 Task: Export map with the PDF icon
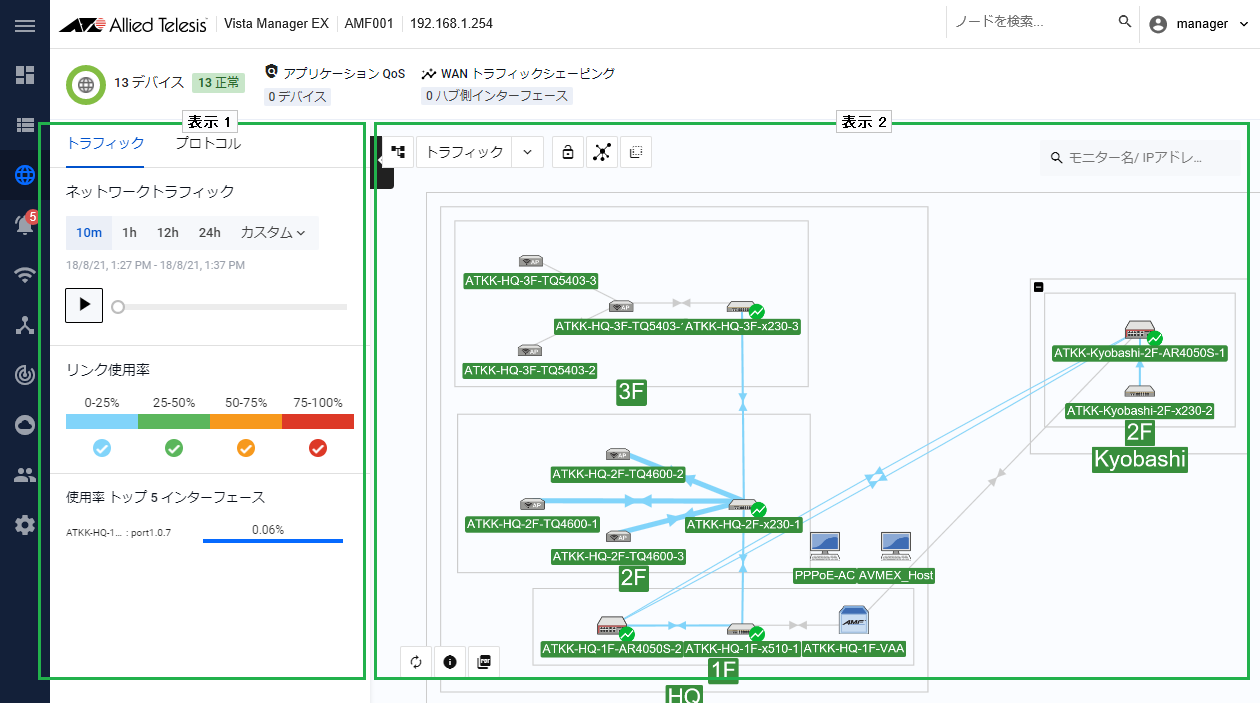(x=484, y=662)
